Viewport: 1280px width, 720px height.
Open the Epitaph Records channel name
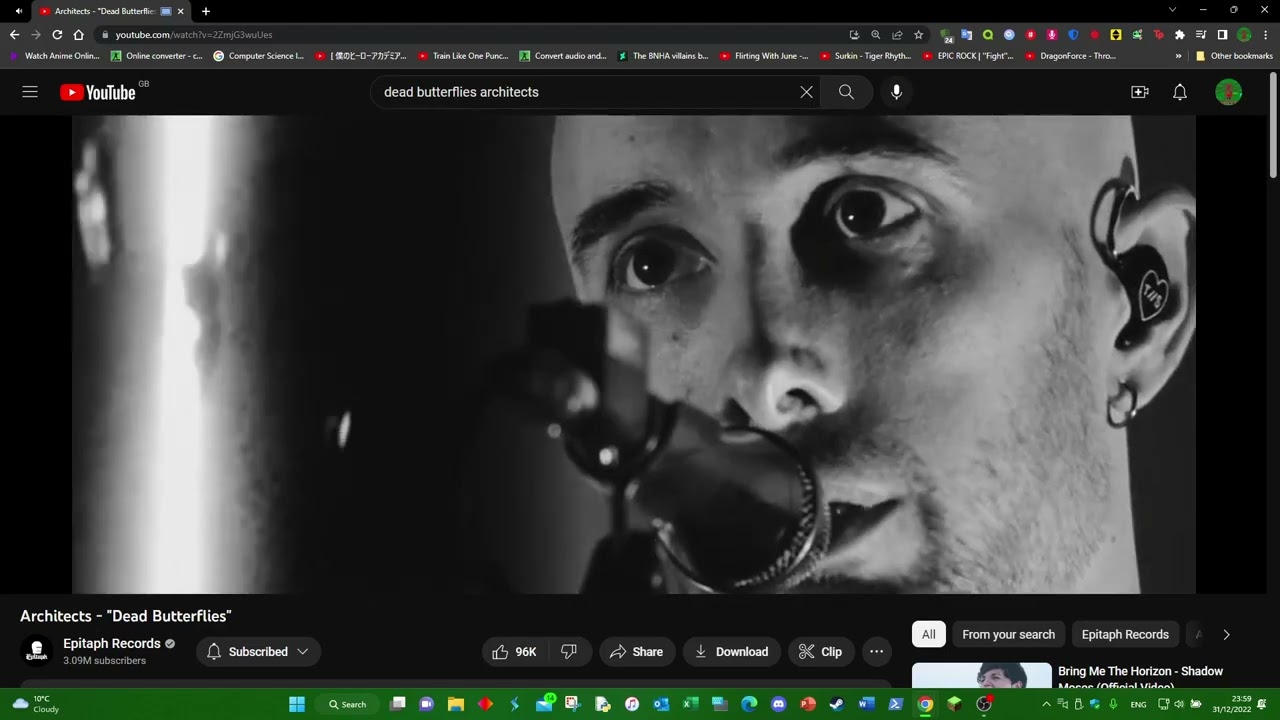click(x=112, y=643)
